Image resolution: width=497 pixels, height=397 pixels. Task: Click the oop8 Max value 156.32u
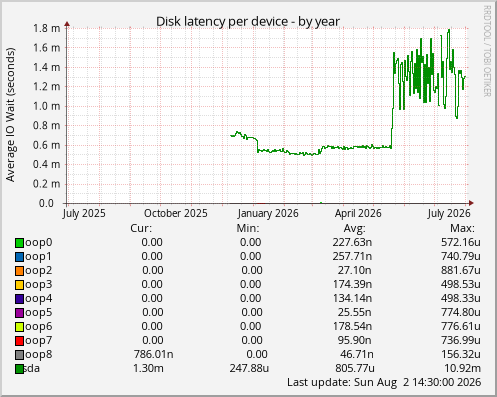(461, 354)
